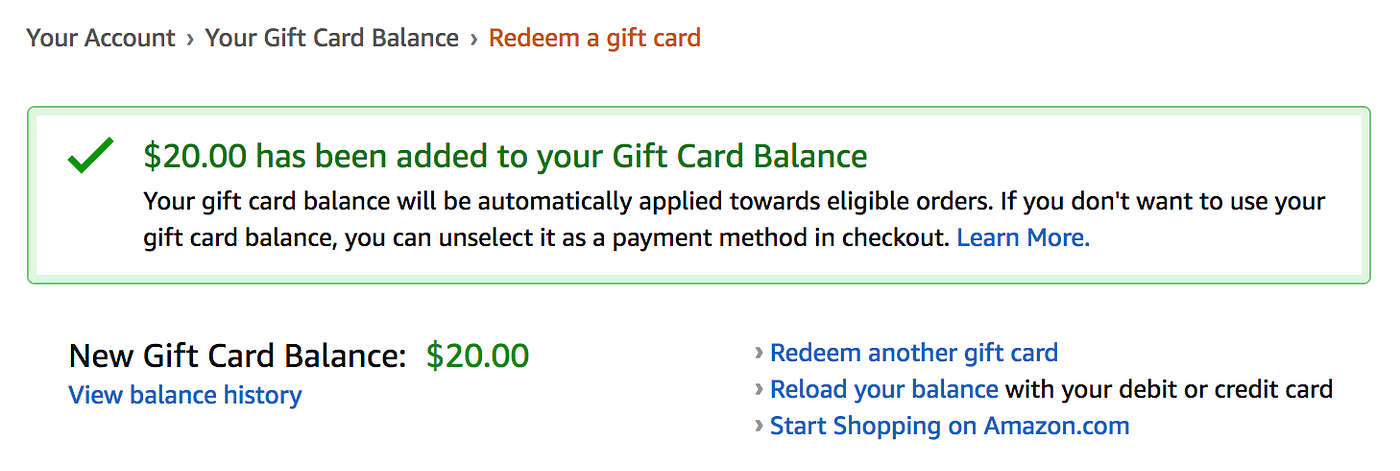
Task: Click the chevron before Reload your balance
Action: pos(760,390)
